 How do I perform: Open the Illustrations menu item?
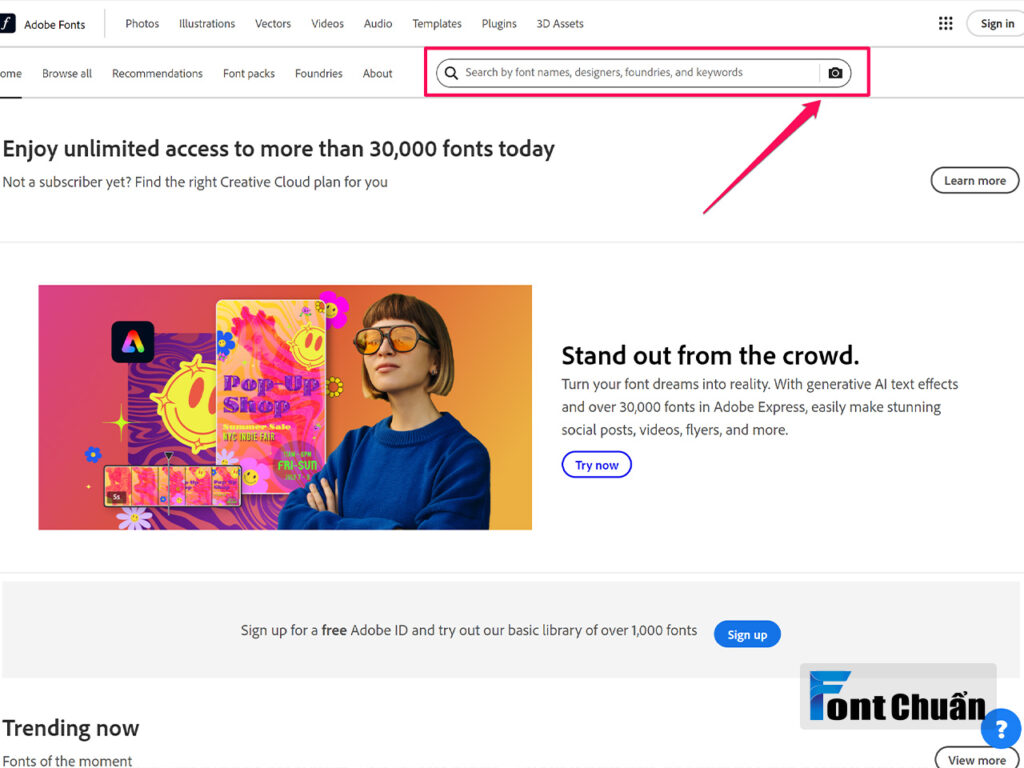pos(207,24)
